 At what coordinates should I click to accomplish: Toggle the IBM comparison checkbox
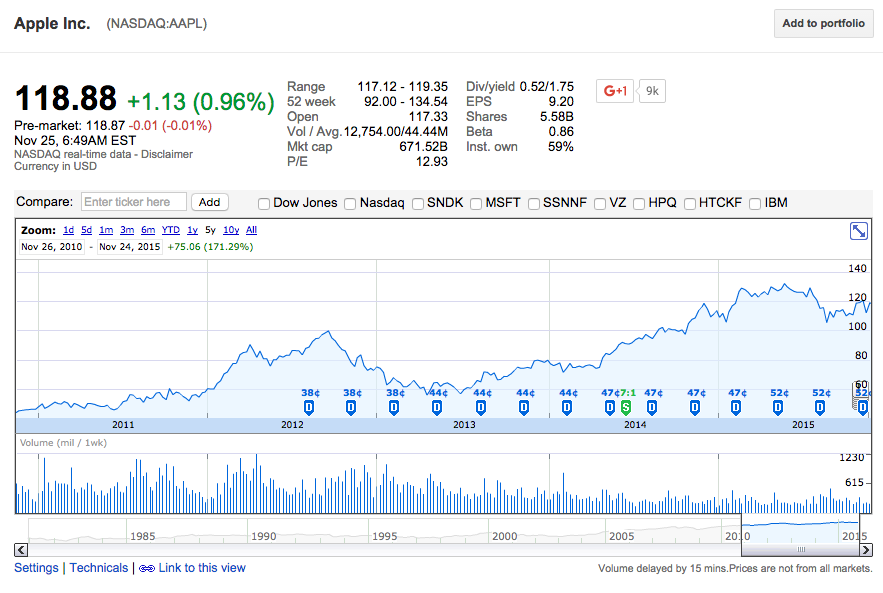point(755,203)
